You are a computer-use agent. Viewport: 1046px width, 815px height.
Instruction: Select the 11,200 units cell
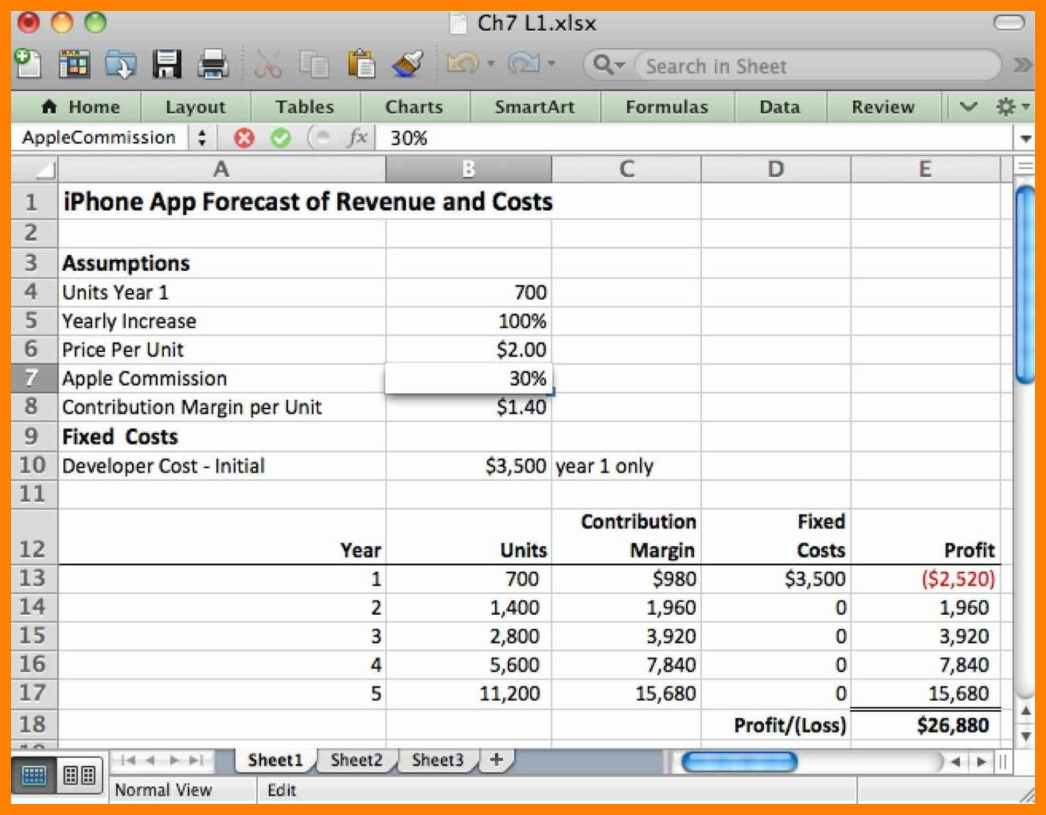468,694
